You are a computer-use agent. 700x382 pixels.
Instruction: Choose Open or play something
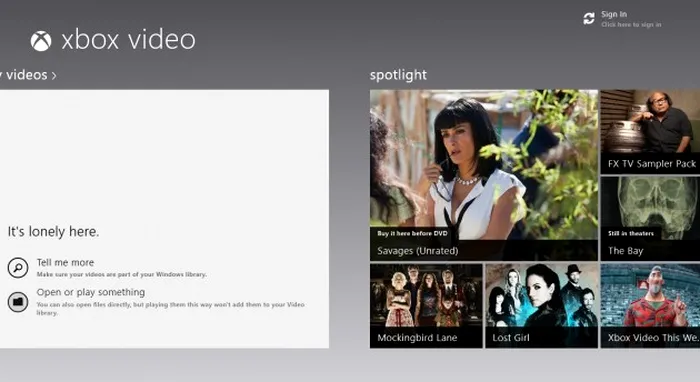tap(91, 292)
